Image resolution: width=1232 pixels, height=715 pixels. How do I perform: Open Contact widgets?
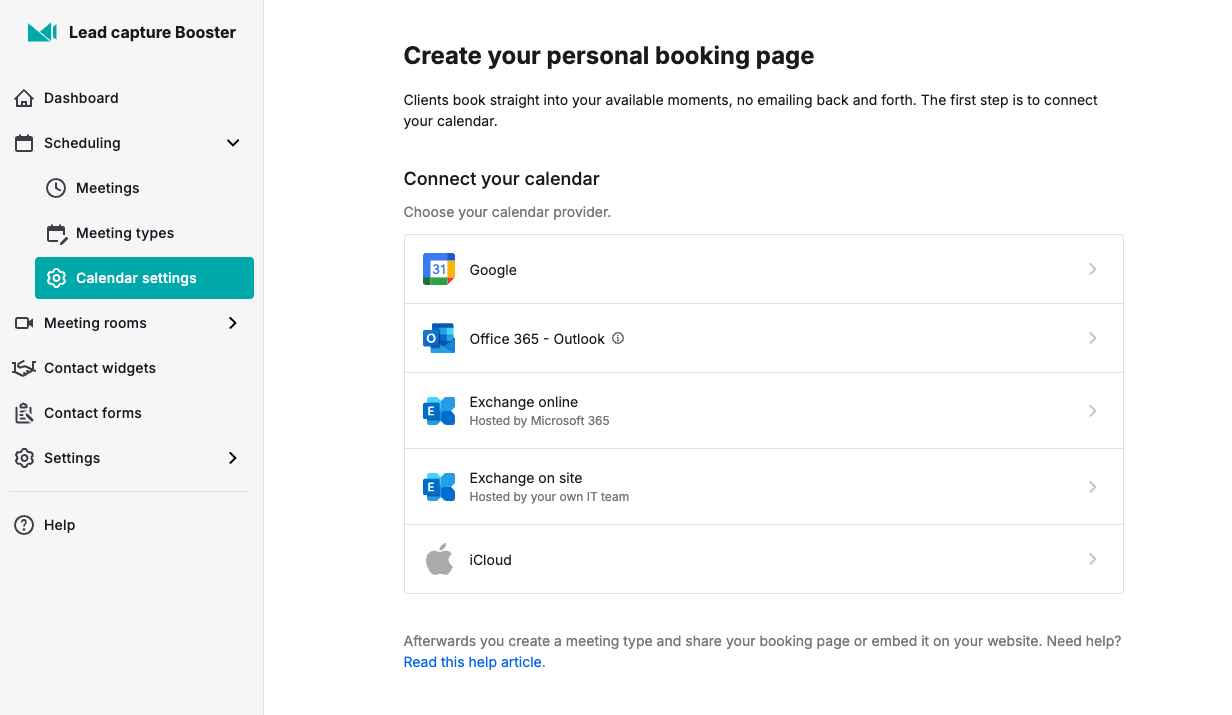click(129, 368)
